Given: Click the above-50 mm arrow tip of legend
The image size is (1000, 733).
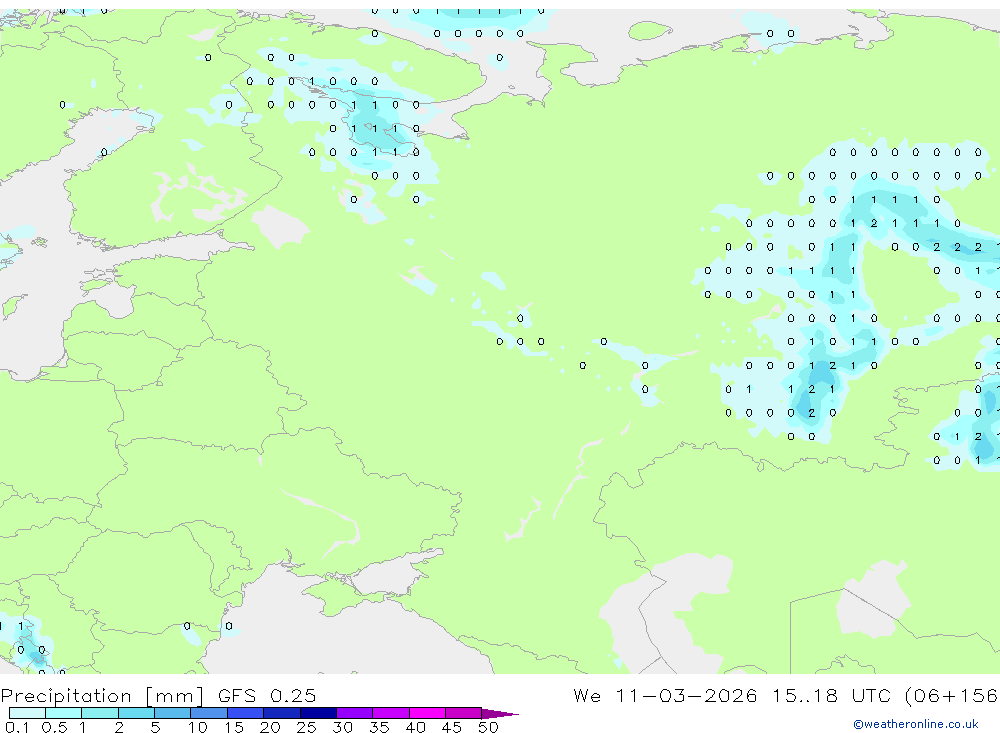Looking at the screenshot, I should [500, 714].
